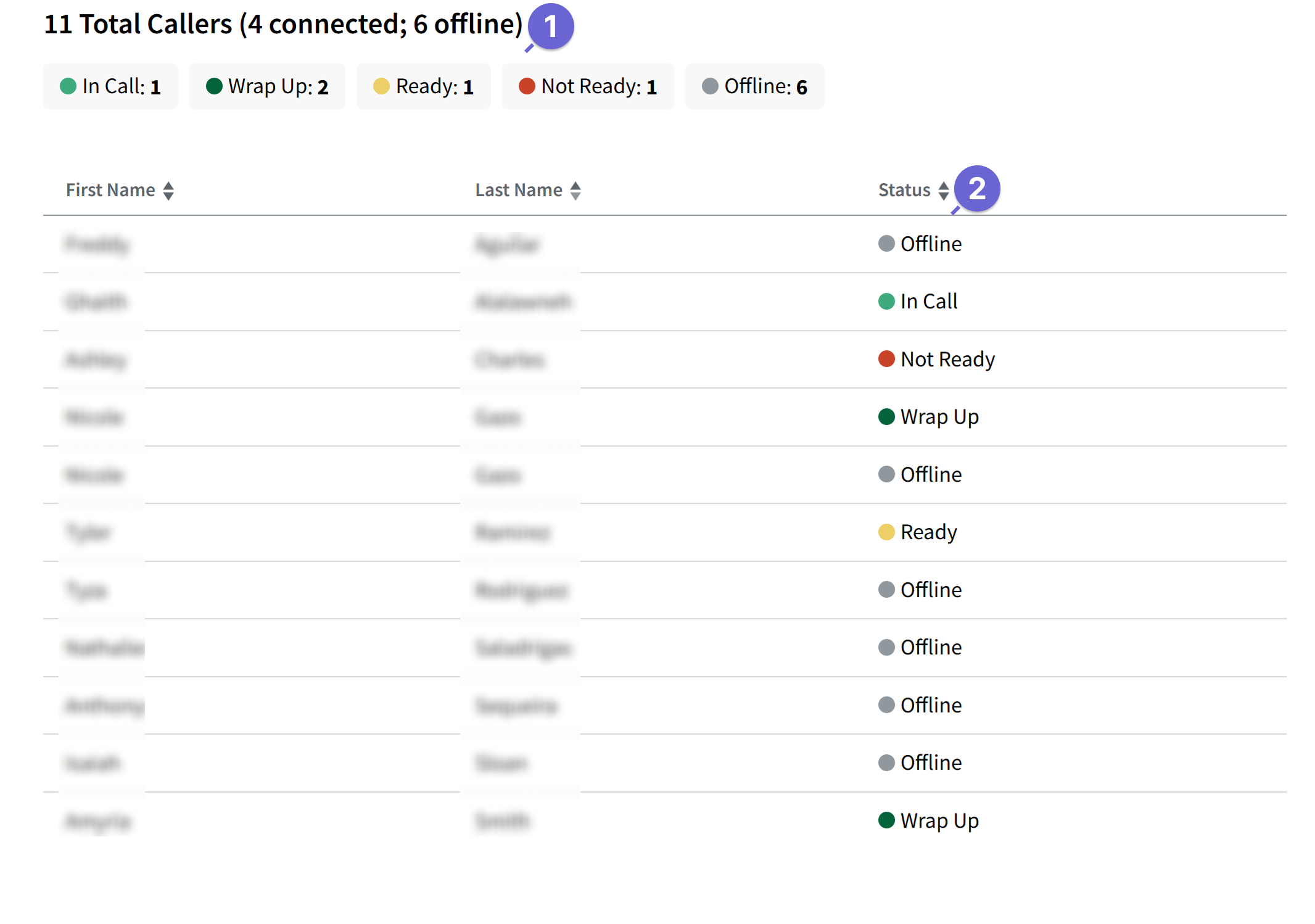The image size is (1315, 924).
Task: Select the In Call: 1 filter chip
Action: coord(111,86)
